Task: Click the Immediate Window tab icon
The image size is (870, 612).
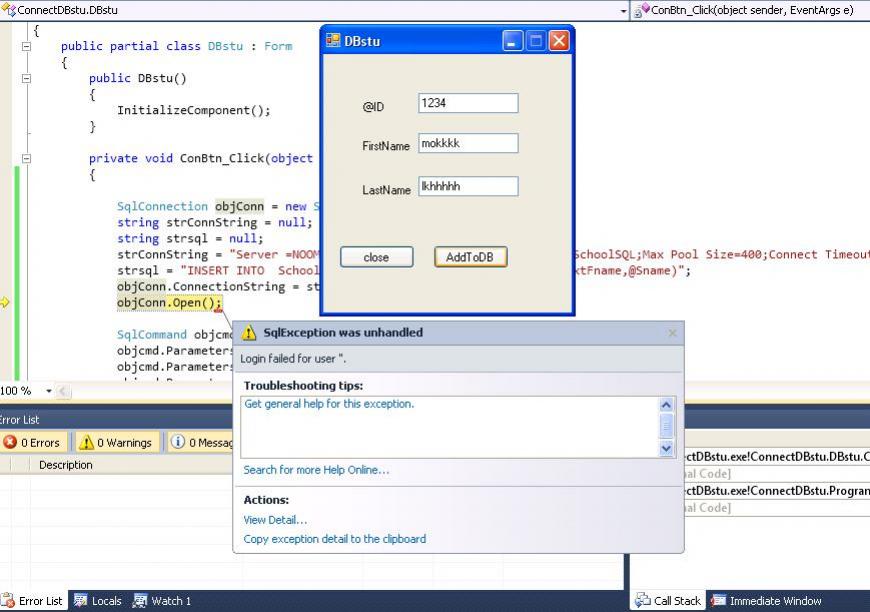Action: 718,601
